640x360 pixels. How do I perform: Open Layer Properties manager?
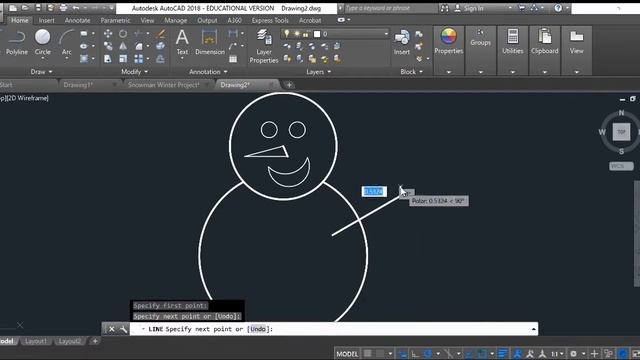tap(264, 46)
